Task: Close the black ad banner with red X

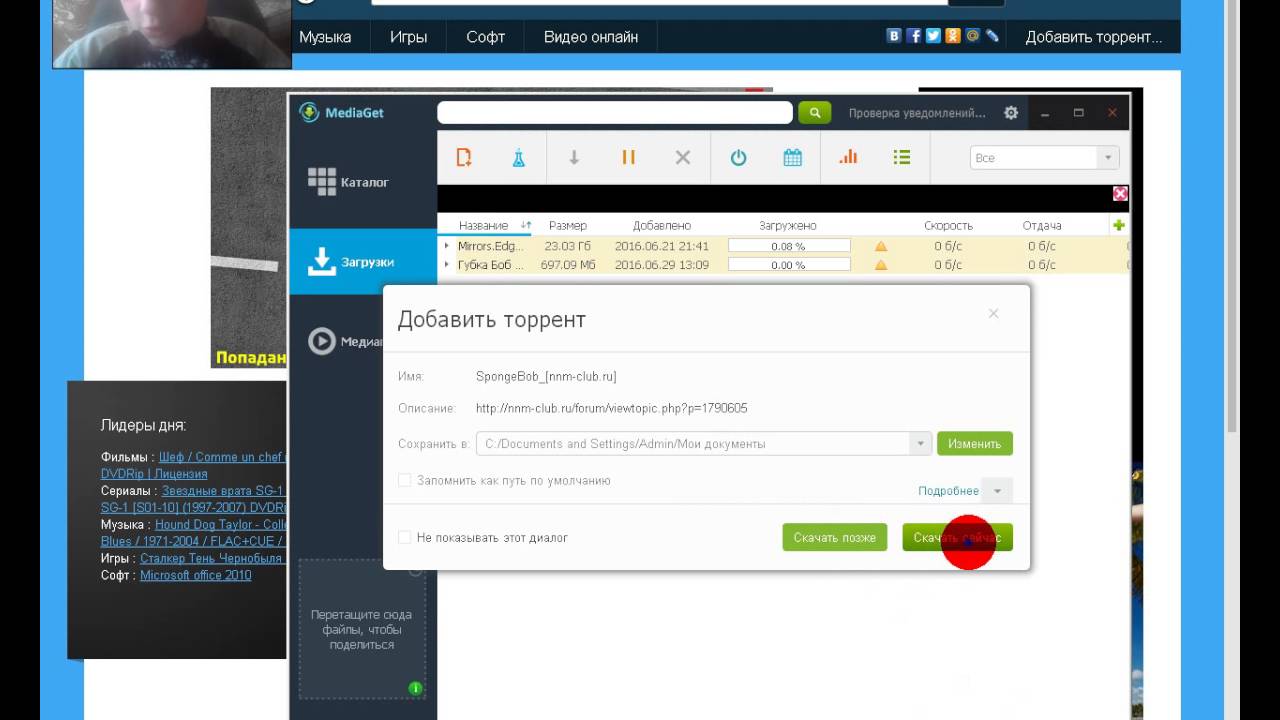Action: click(1120, 194)
